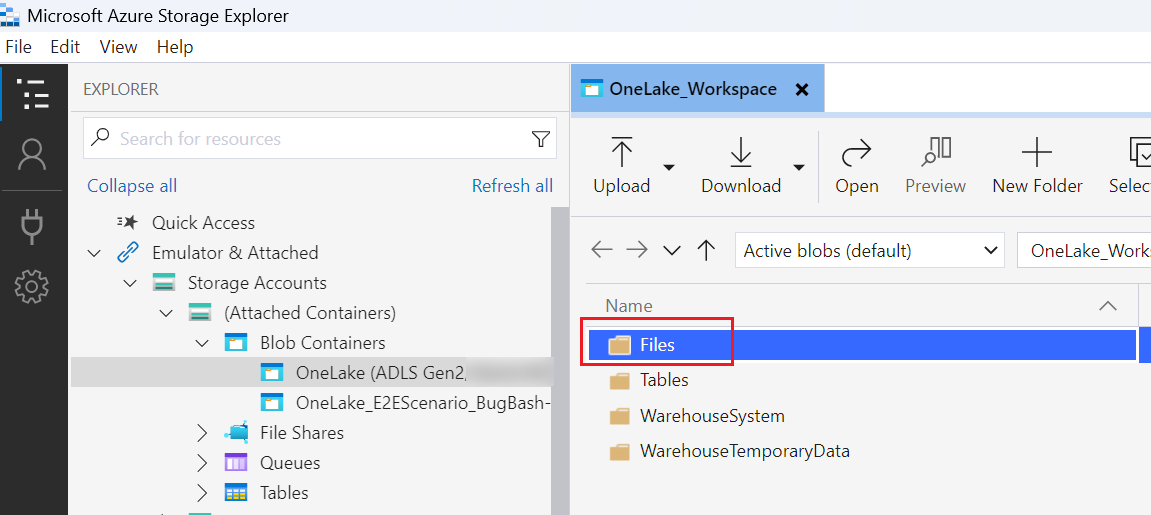Click the filter funnel icon in search box
1151x515 pixels.
tap(540, 138)
